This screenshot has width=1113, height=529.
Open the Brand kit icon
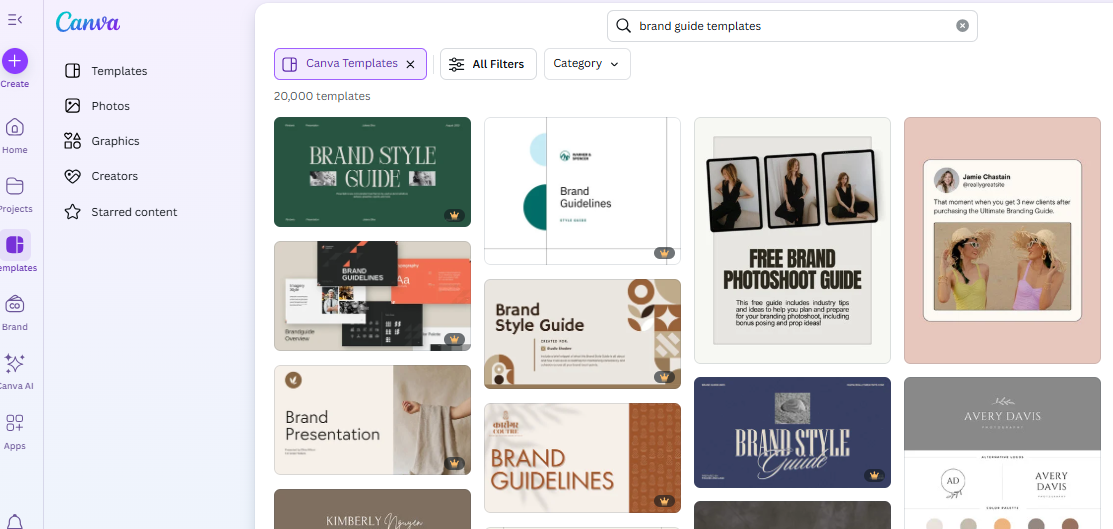pos(15,305)
